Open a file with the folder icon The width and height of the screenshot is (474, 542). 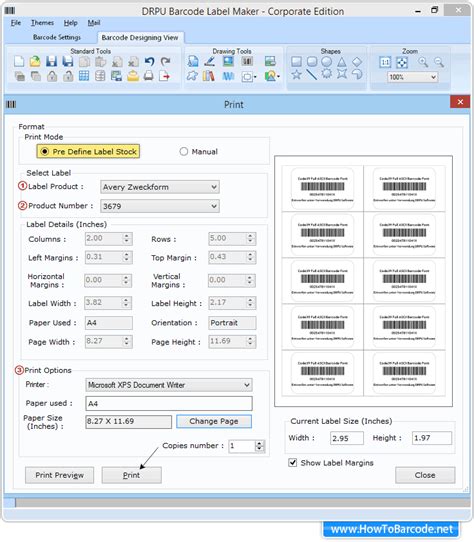coord(35,62)
